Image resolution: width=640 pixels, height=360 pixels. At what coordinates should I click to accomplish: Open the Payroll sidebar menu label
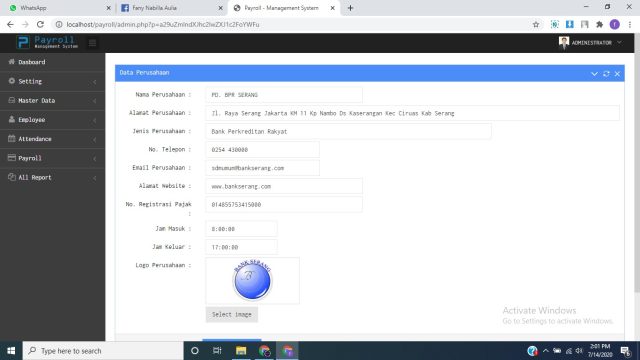tap(30, 158)
